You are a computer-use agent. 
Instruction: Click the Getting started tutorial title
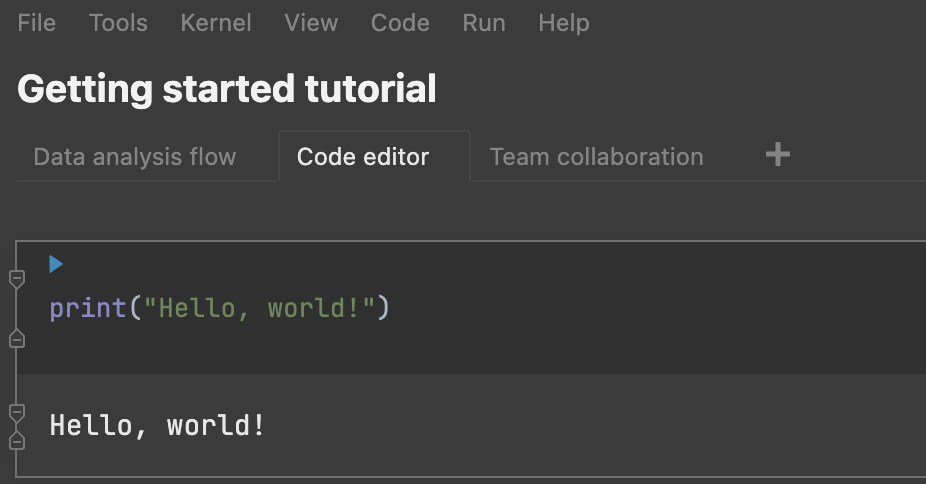(227, 90)
